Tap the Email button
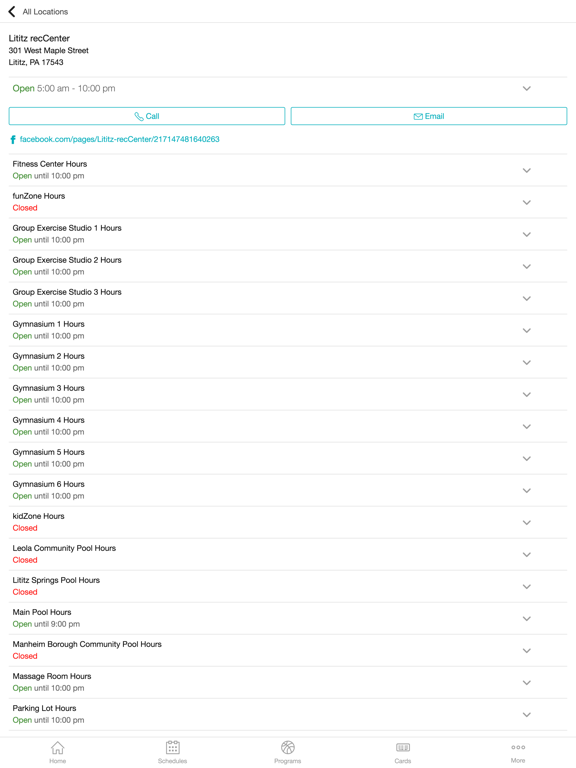The width and height of the screenshot is (576, 768). [429, 116]
